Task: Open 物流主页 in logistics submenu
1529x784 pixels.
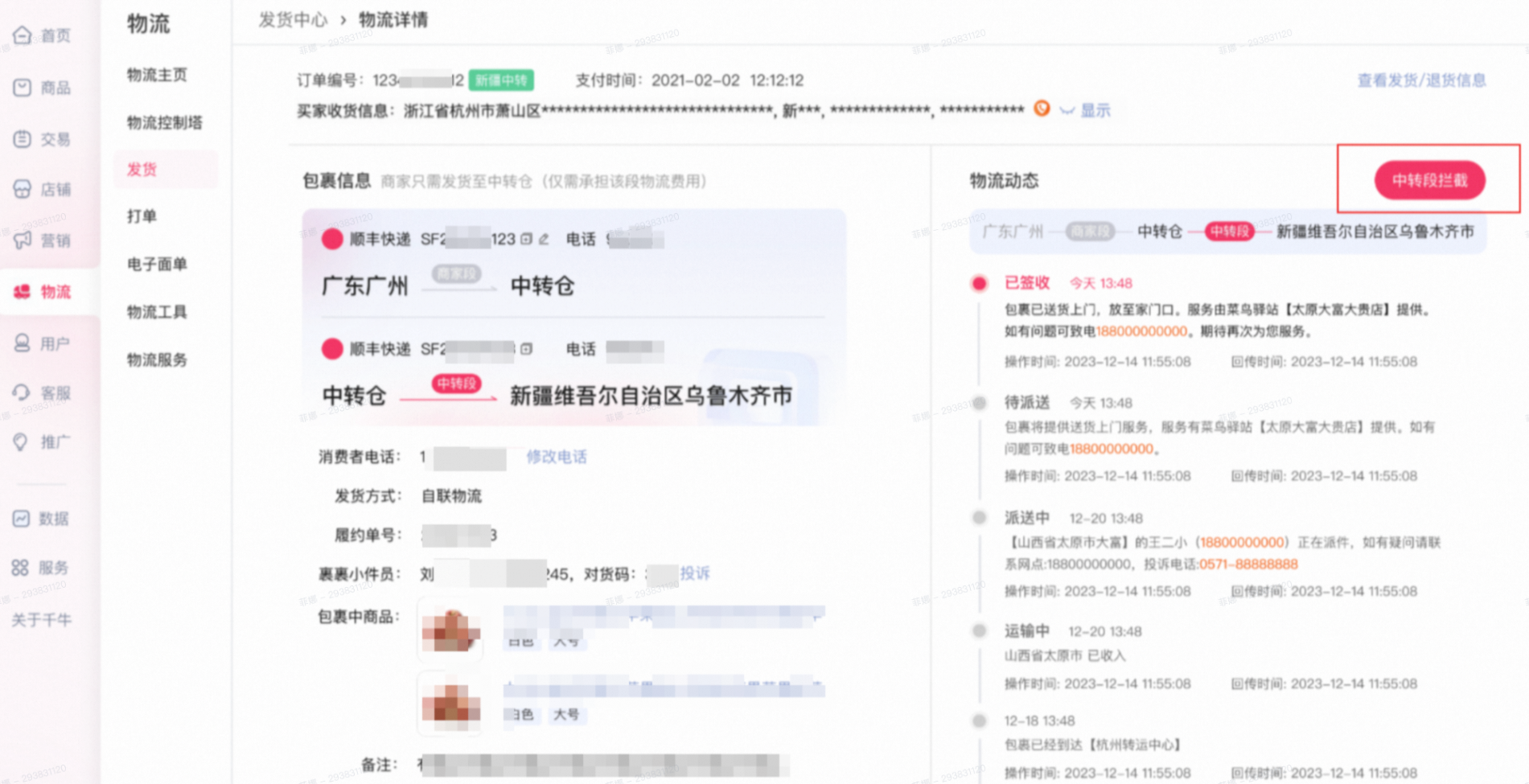Action: 157,75
